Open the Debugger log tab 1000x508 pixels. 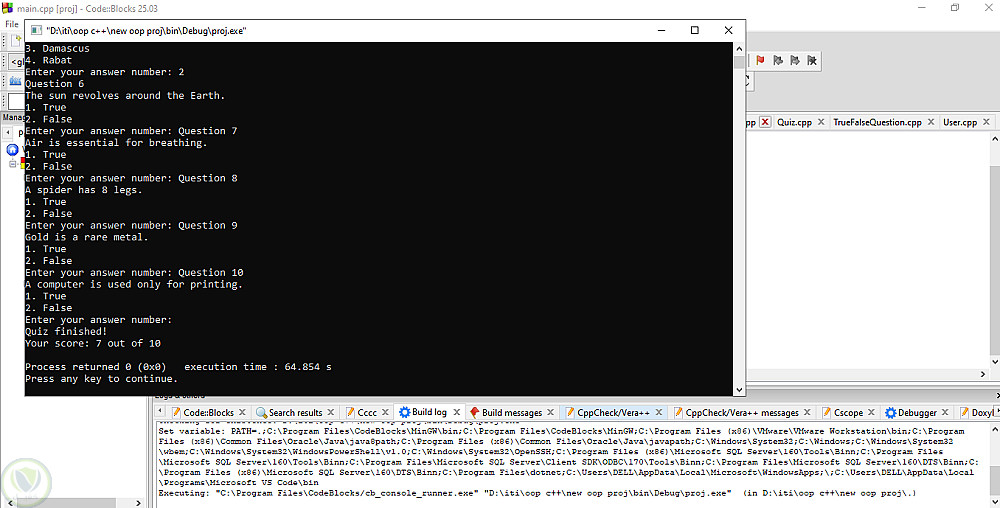(x=917, y=412)
